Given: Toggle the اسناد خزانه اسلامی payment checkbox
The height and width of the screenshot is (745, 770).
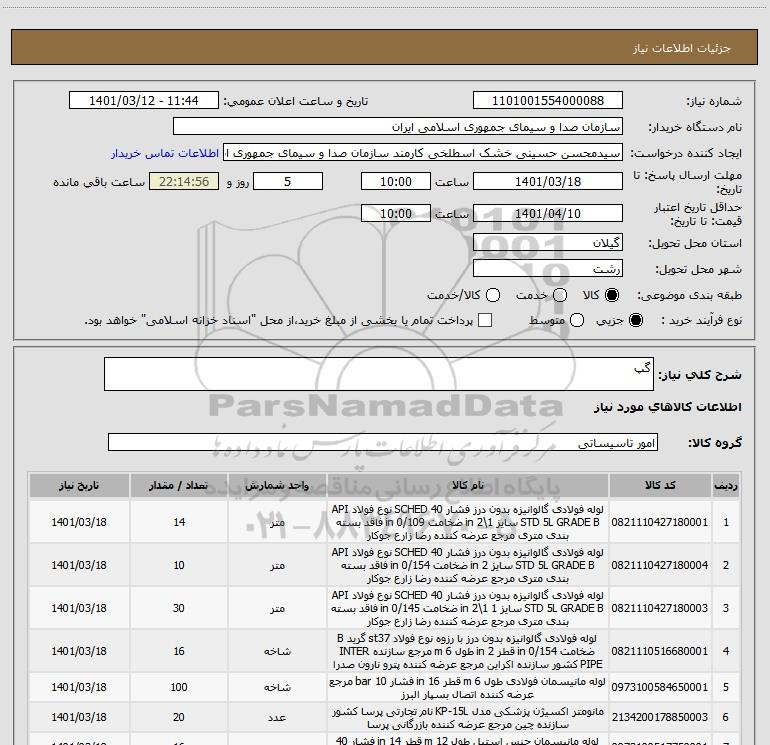Looking at the screenshot, I should tap(485, 320).
